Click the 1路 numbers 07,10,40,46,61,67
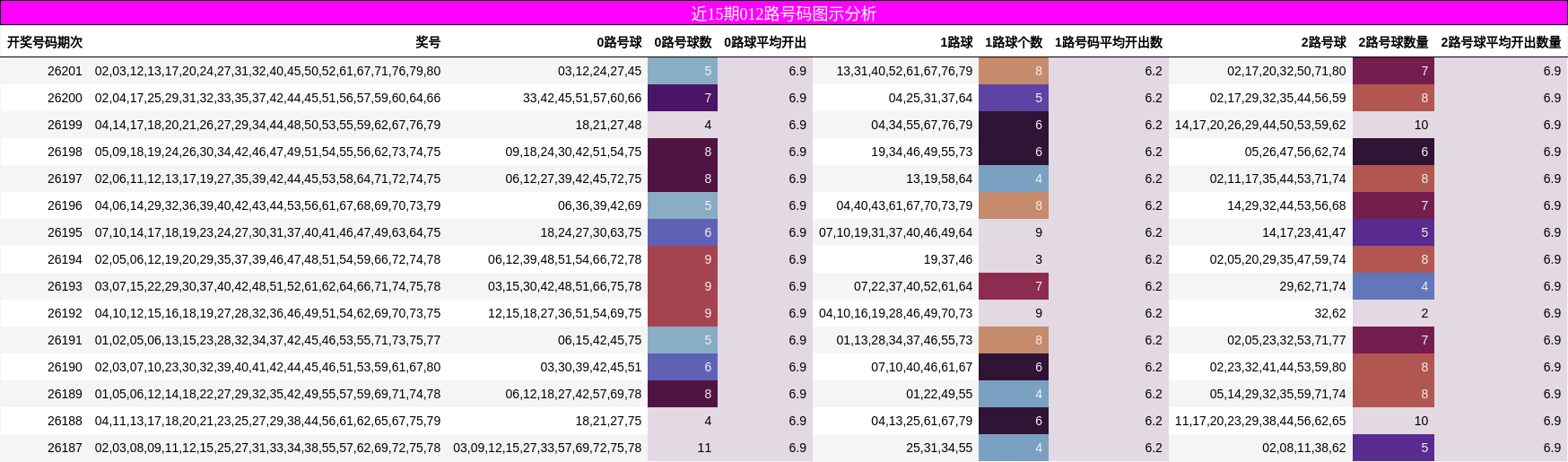Image resolution: width=1568 pixels, height=462 pixels. tap(922, 367)
